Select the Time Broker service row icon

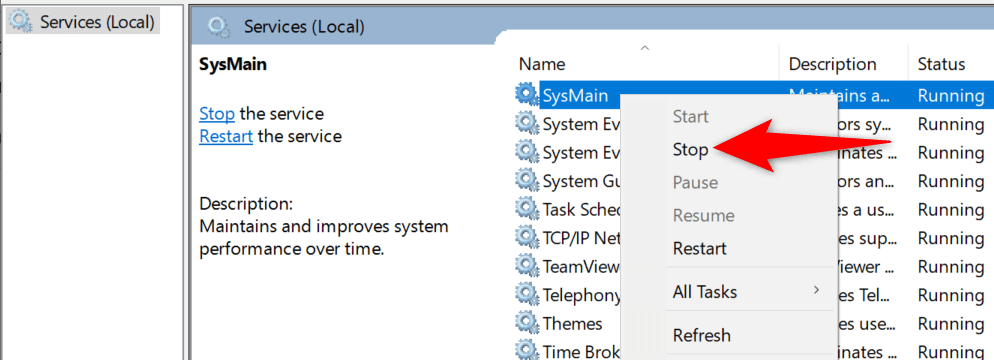click(526, 350)
